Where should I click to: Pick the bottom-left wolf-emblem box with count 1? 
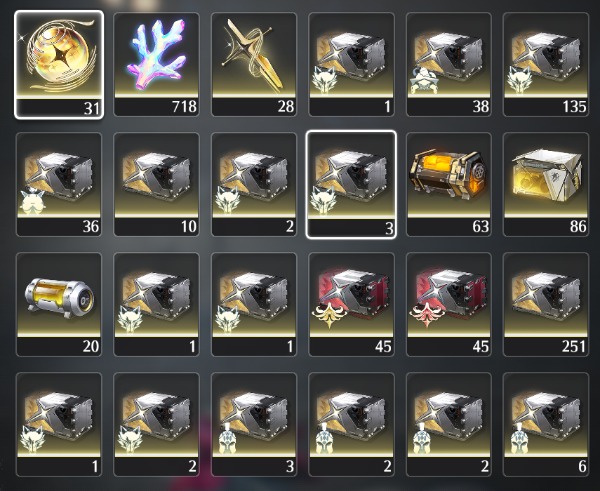59,424
